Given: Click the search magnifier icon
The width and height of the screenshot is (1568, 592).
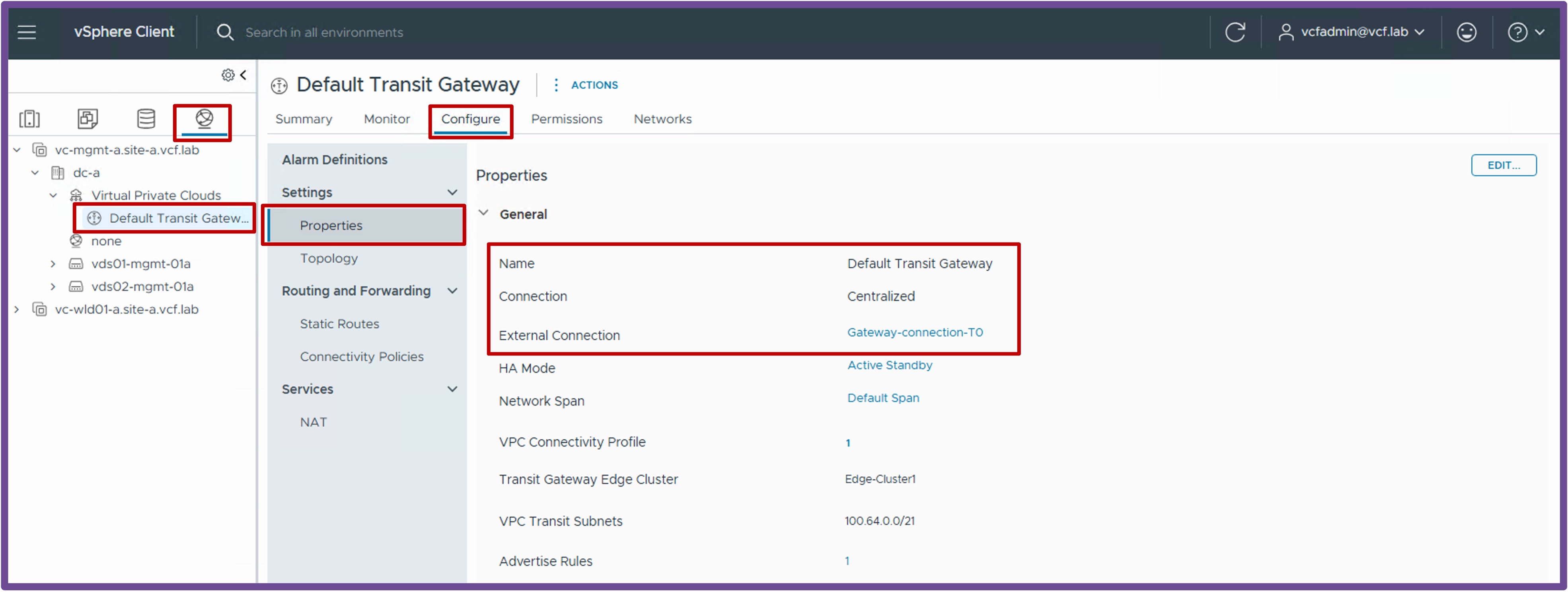Looking at the screenshot, I should pyautogui.click(x=225, y=32).
